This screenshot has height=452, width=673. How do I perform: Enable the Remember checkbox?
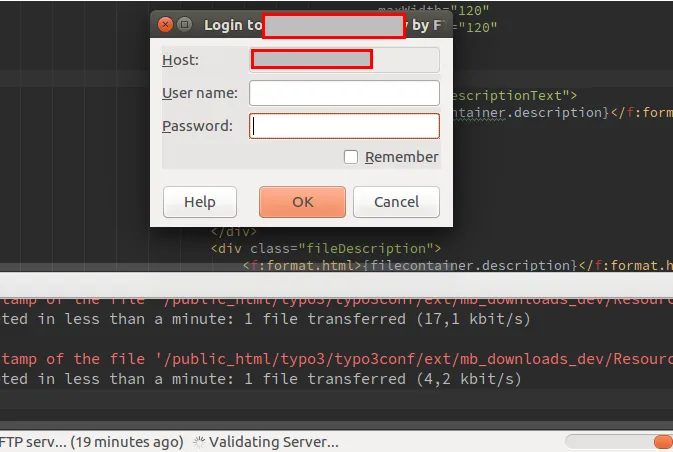pyautogui.click(x=351, y=157)
